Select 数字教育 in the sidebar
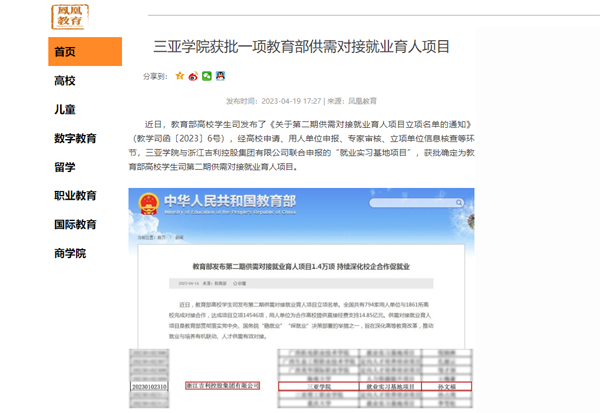The width and height of the screenshot is (600, 413). 75,138
